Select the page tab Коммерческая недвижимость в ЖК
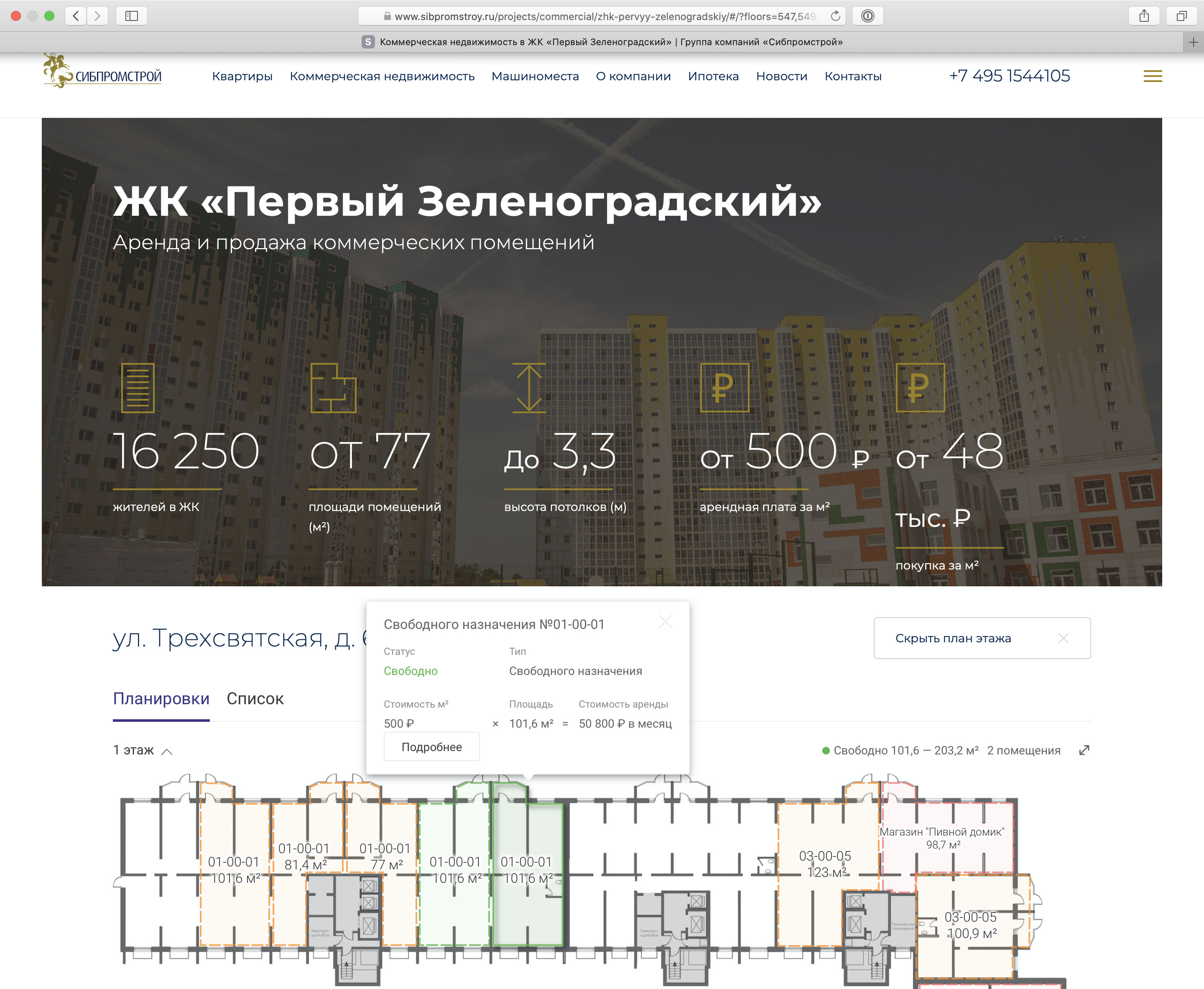The image size is (1204, 989). (602, 42)
